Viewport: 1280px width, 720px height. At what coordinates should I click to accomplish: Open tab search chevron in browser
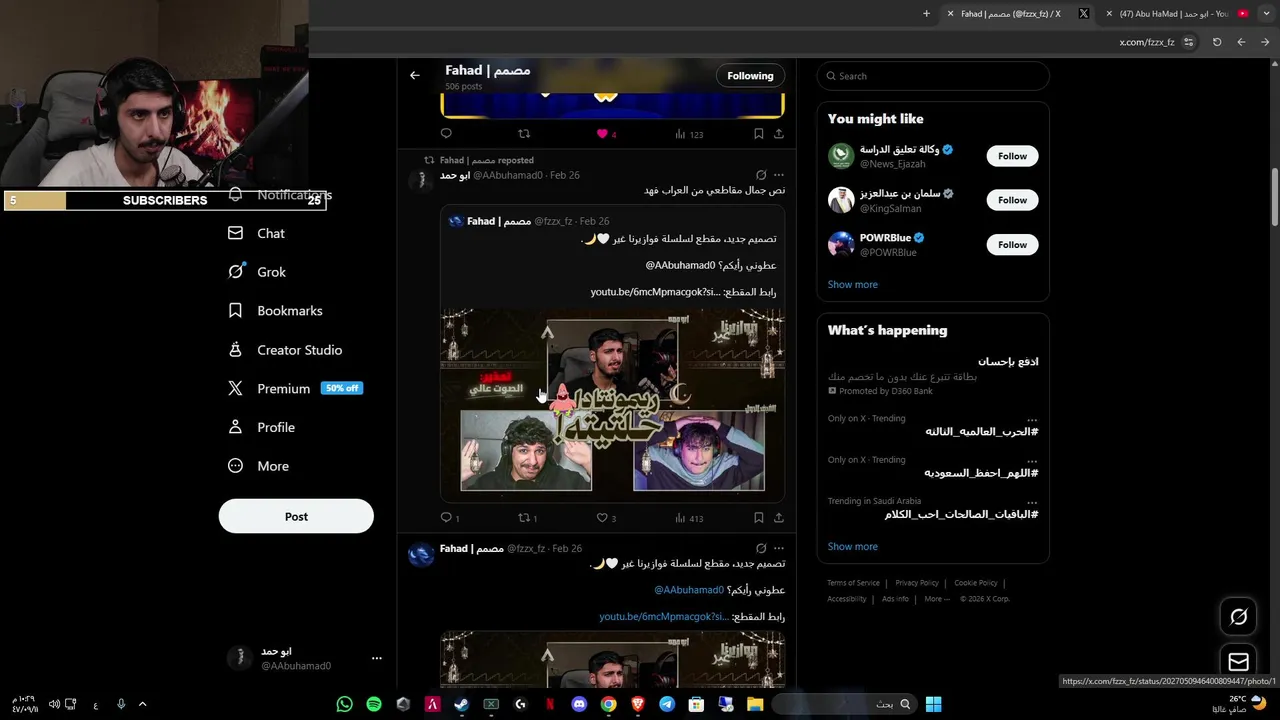click(x=1266, y=14)
